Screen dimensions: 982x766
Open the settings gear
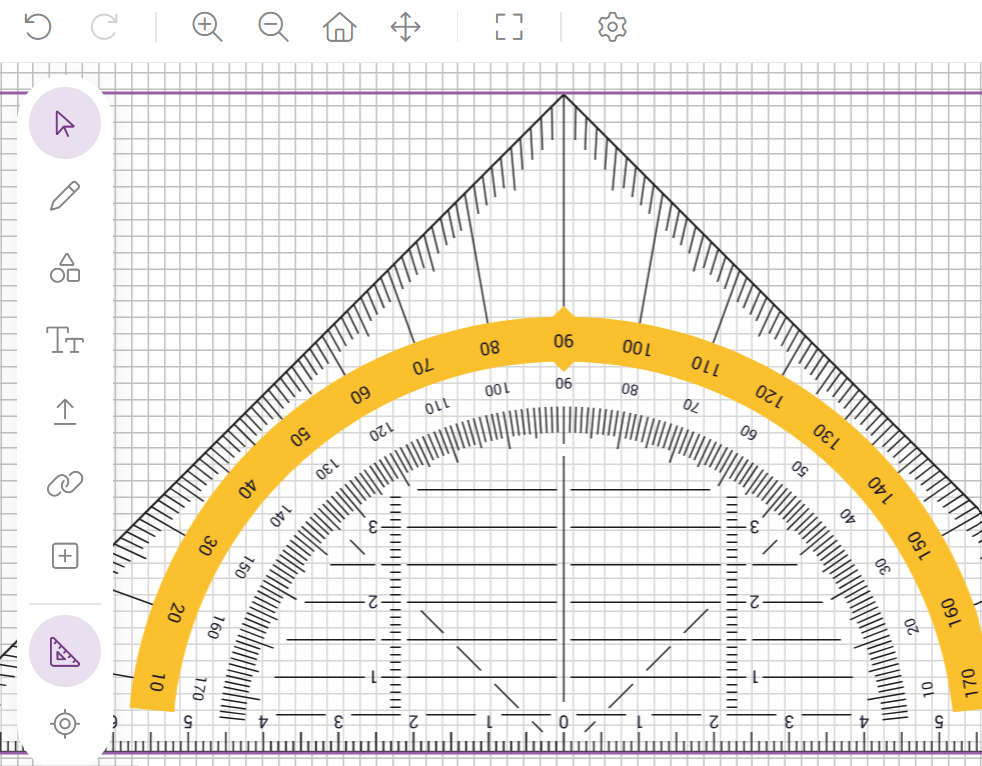[x=612, y=27]
